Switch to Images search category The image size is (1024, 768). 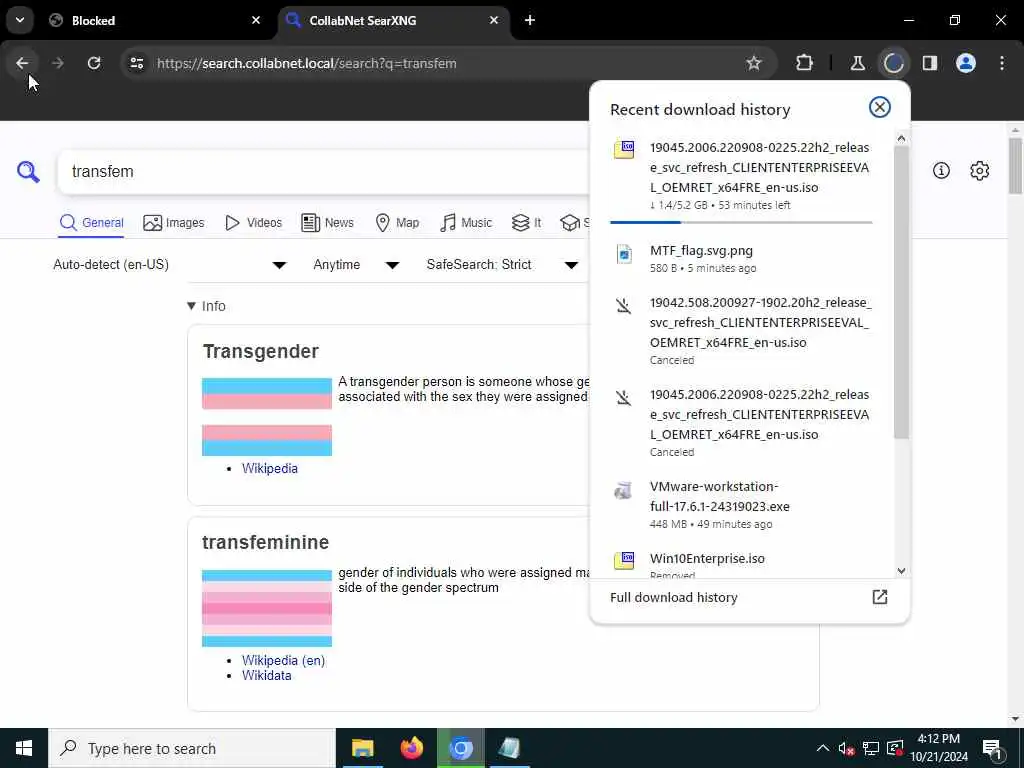[x=174, y=223]
